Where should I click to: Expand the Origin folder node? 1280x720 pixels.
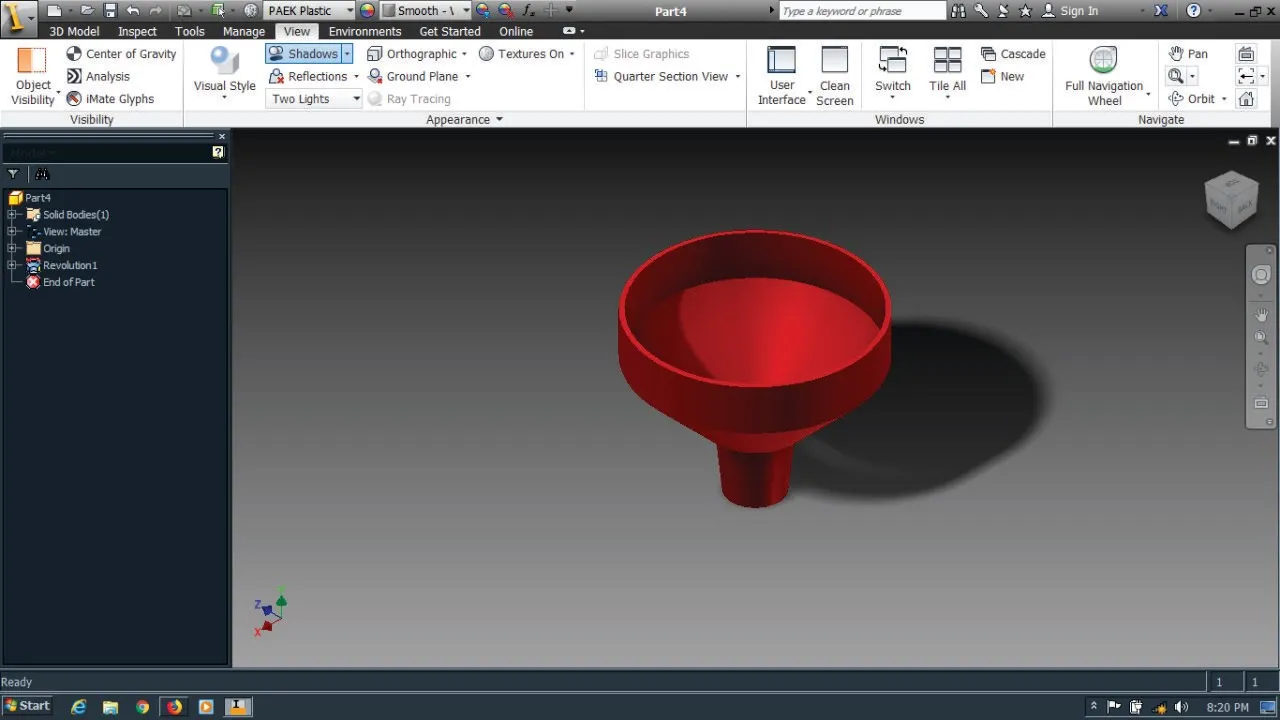tap(12, 248)
